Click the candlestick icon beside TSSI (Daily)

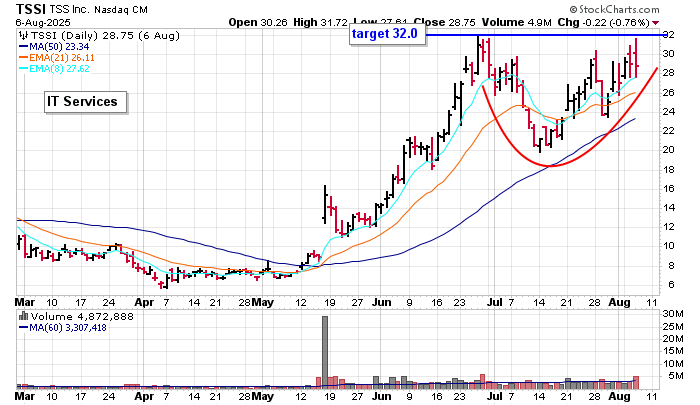tap(24, 36)
